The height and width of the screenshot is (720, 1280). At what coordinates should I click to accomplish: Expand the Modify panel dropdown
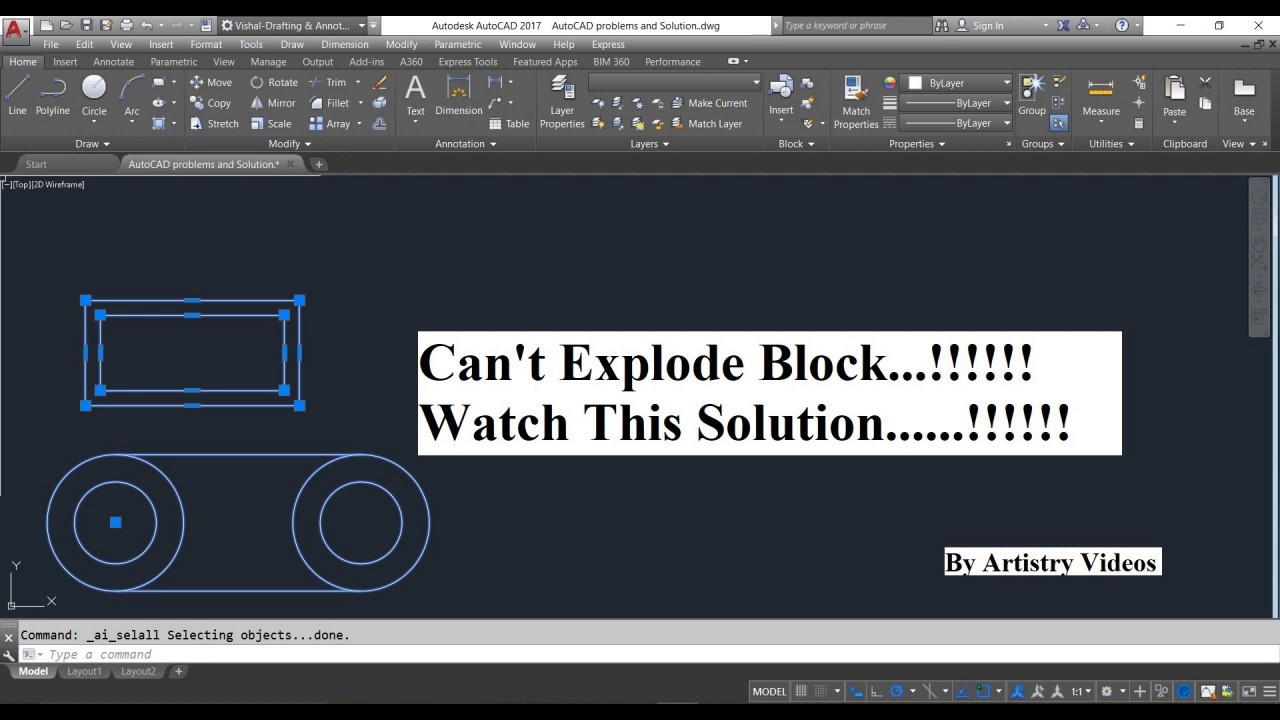pyautogui.click(x=289, y=144)
